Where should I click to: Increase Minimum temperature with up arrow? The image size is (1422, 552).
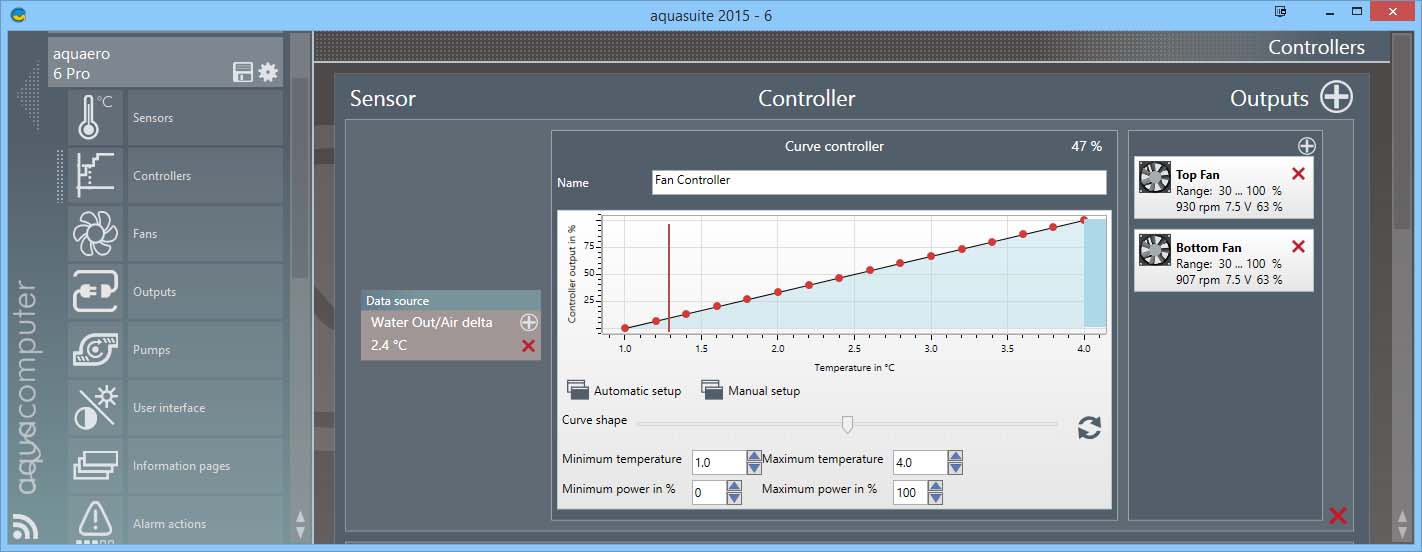click(x=755, y=457)
